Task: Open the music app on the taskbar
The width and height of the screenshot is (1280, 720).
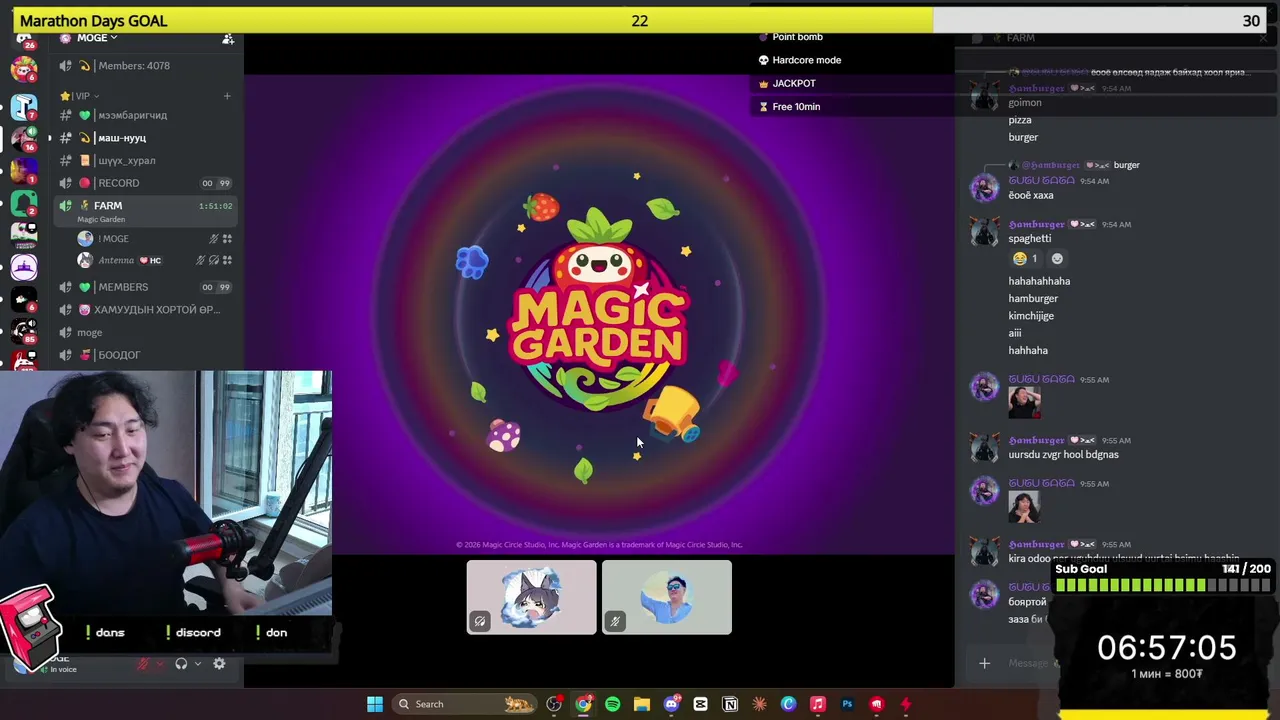Action: click(x=817, y=704)
